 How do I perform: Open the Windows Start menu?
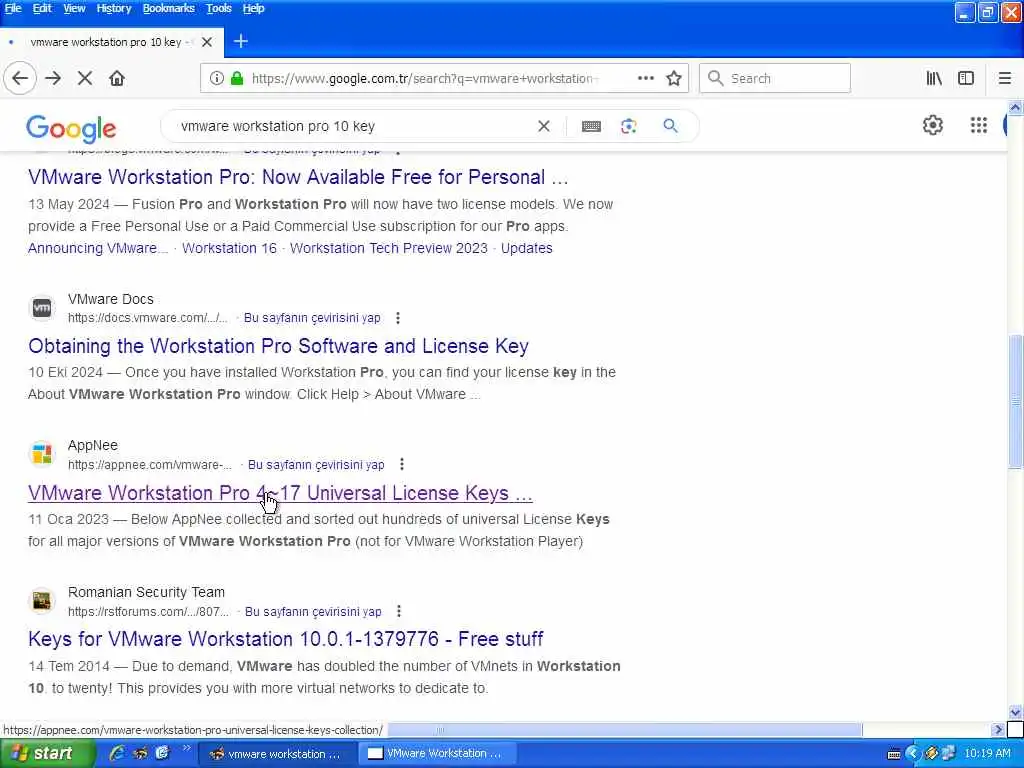47,754
